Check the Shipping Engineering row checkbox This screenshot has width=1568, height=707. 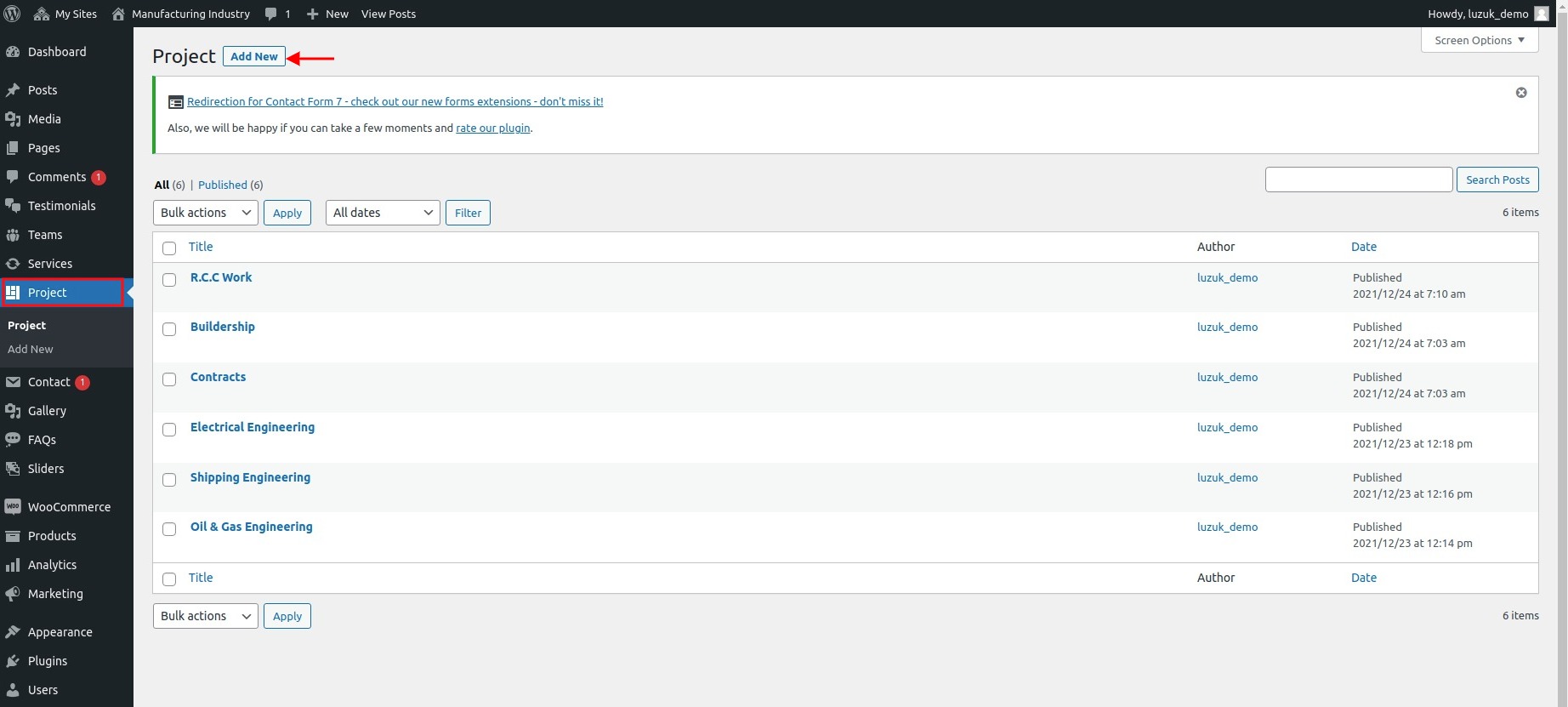169,480
